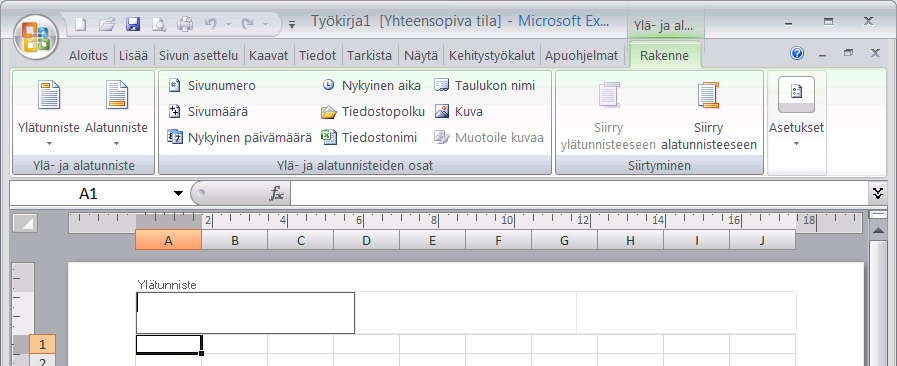Minimize the workbook window inside the ribbon
897x366 pixels.
(x=823, y=54)
